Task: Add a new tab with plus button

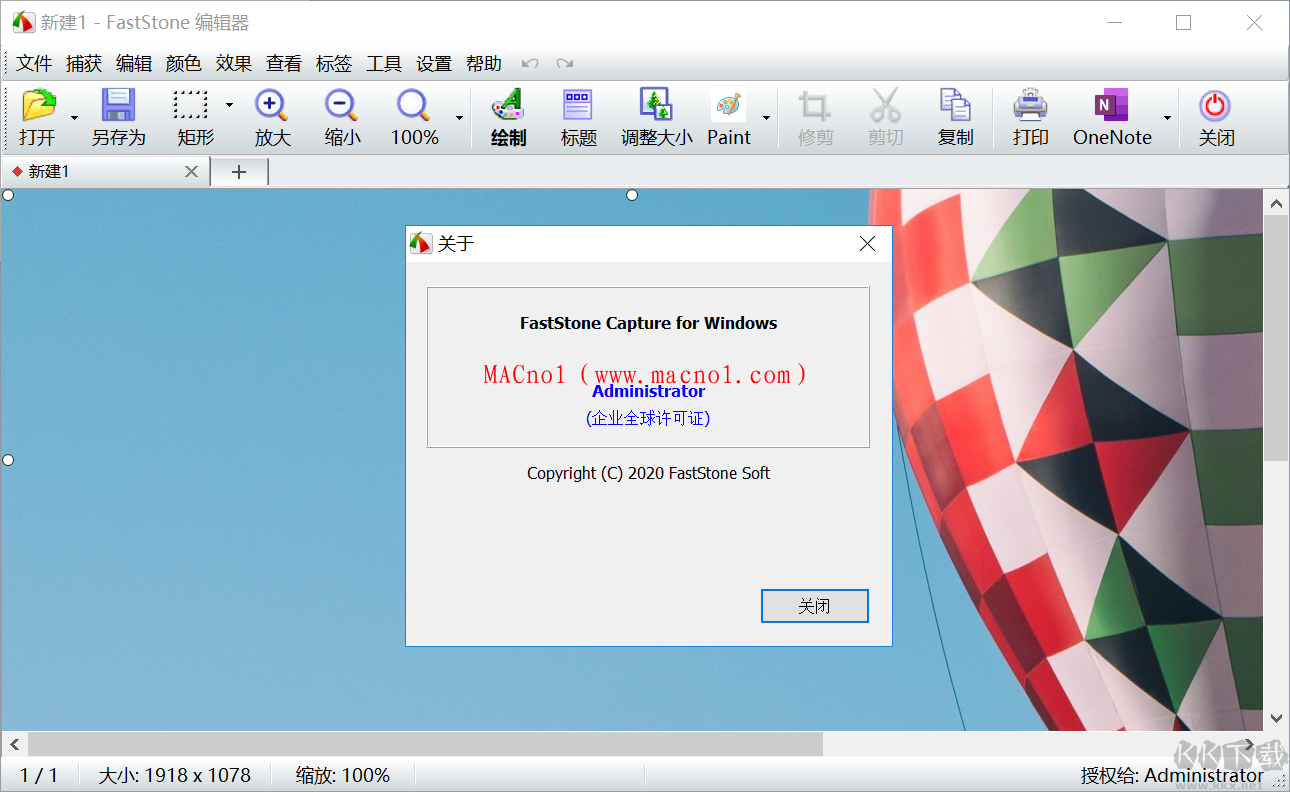Action: pyautogui.click(x=239, y=172)
